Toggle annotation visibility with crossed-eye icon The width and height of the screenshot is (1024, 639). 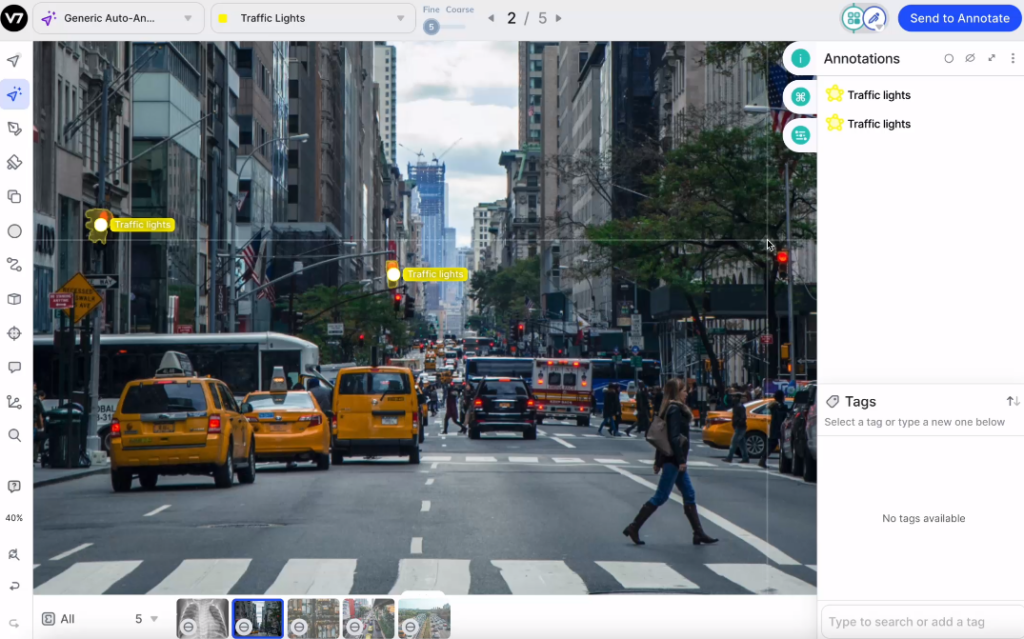pyautogui.click(x=970, y=58)
